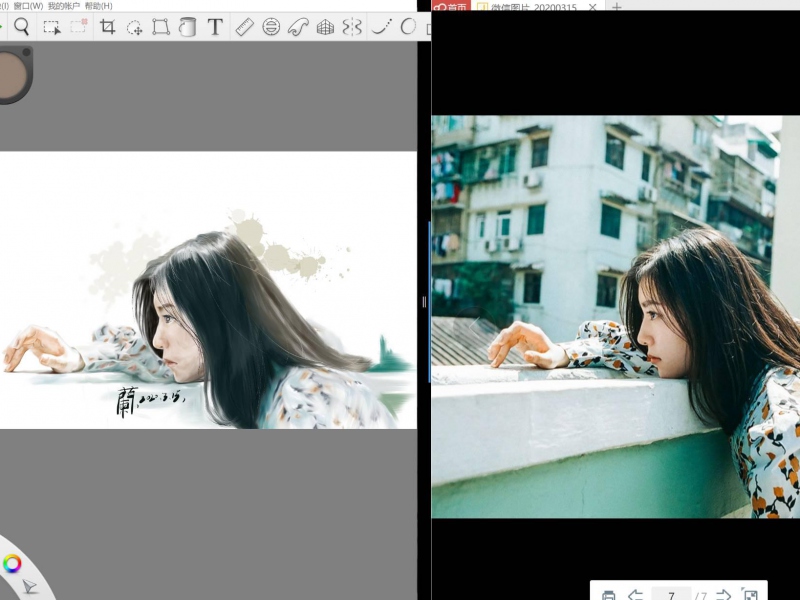The height and width of the screenshot is (600, 800).
Task: Click the reference photo of the woman
Action: pos(615,316)
